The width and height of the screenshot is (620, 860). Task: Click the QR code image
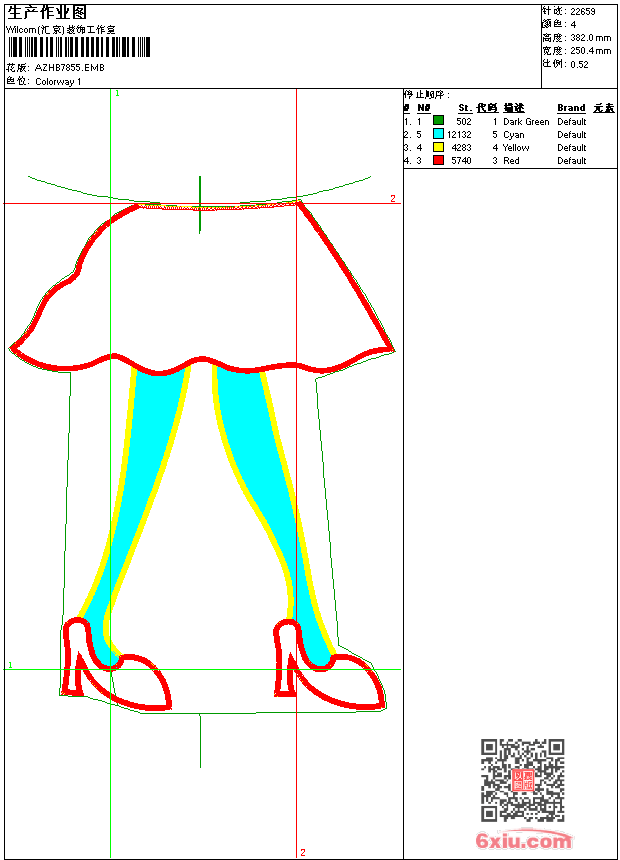click(x=522, y=780)
